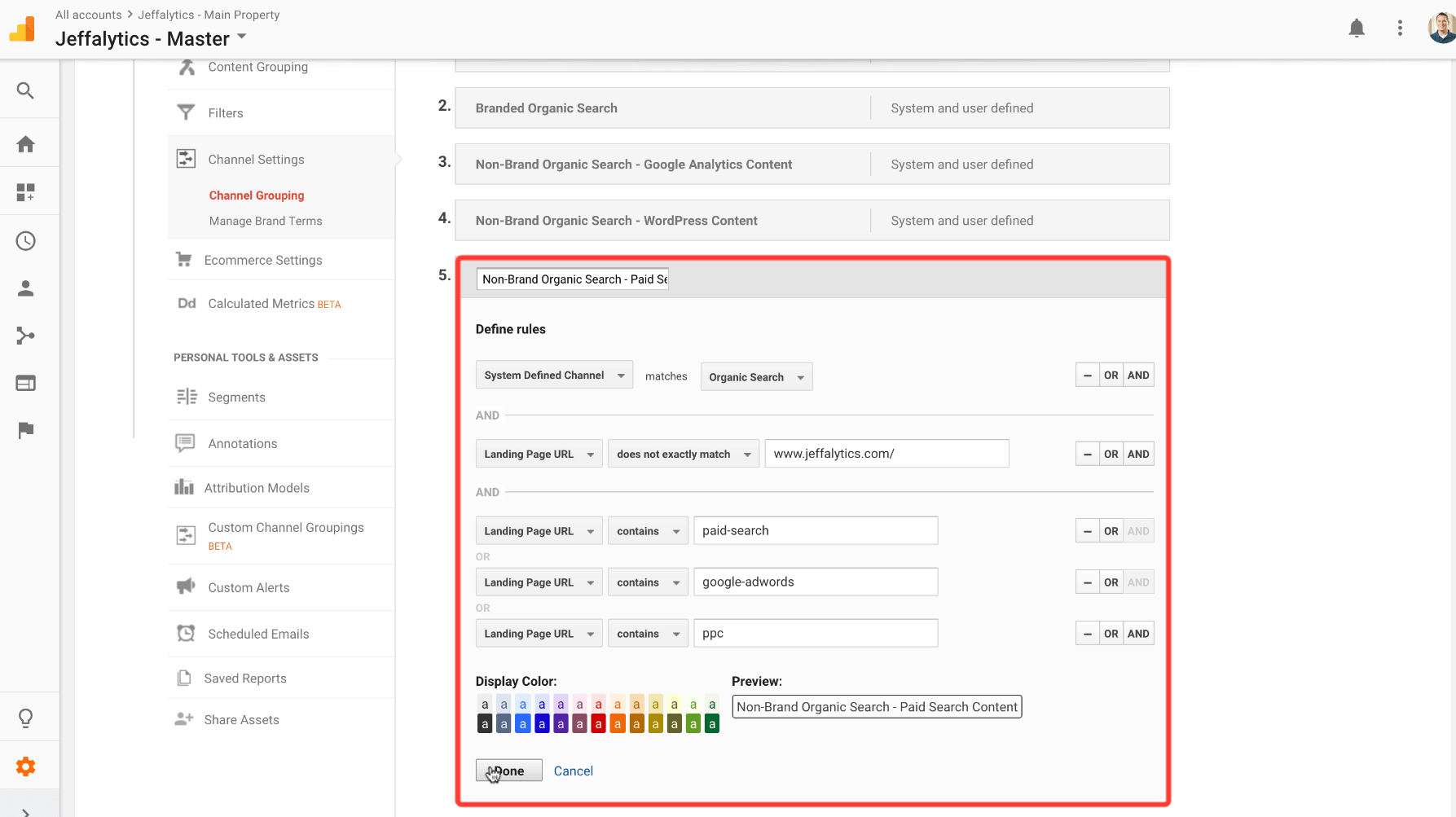The width and height of the screenshot is (1456, 817).
Task: Go to Home icon in left rail
Action: click(x=25, y=144)
